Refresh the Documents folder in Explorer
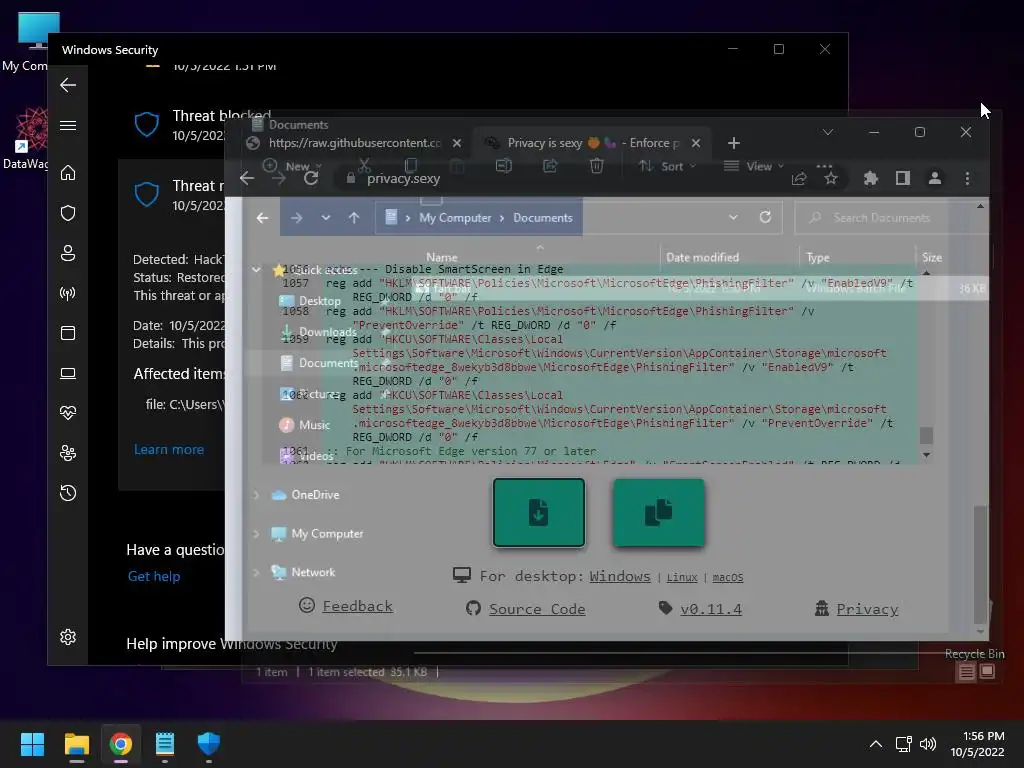This screenshot has height=768, width=1024. [765, 217]
